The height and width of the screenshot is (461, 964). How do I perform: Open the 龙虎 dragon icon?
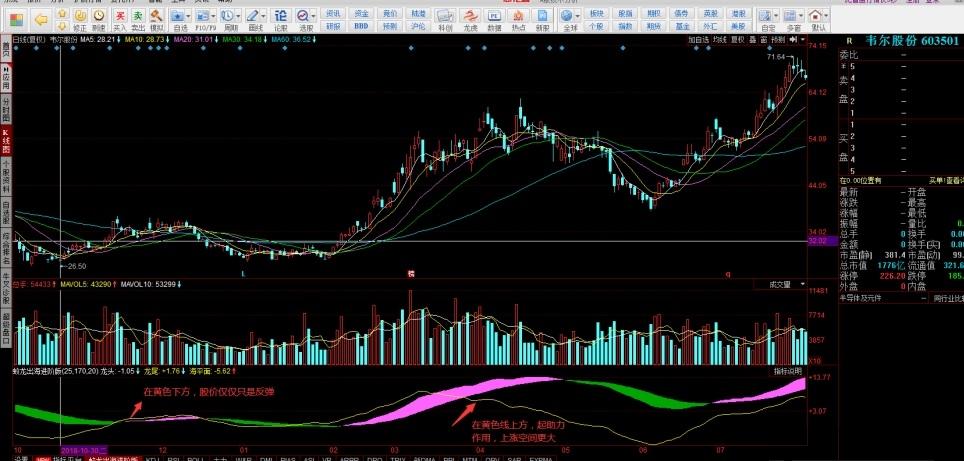[x=470, y=17]
